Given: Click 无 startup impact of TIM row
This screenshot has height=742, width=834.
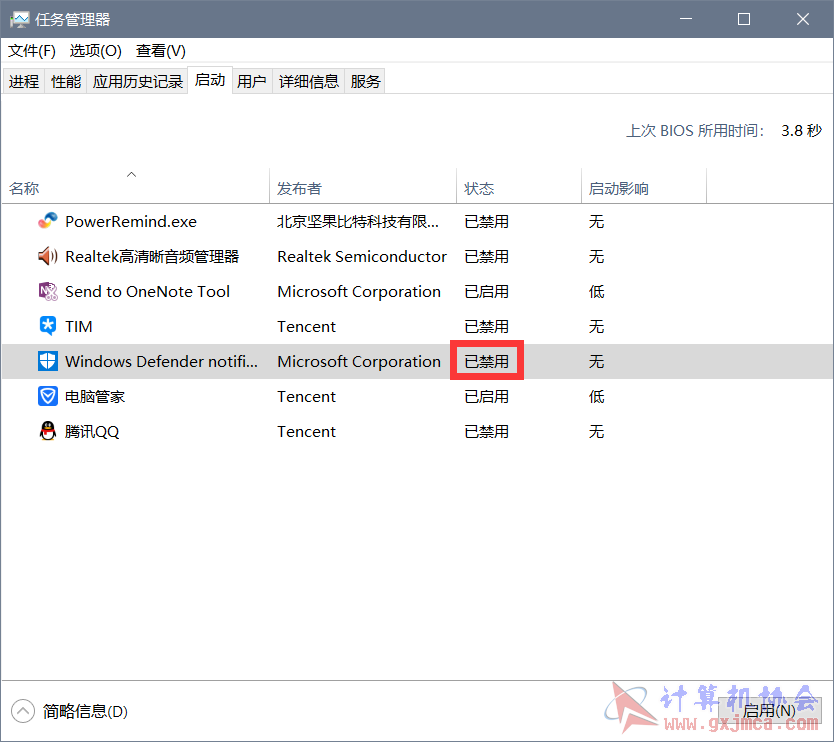Looking at the screenshot, I should [596, 326].
